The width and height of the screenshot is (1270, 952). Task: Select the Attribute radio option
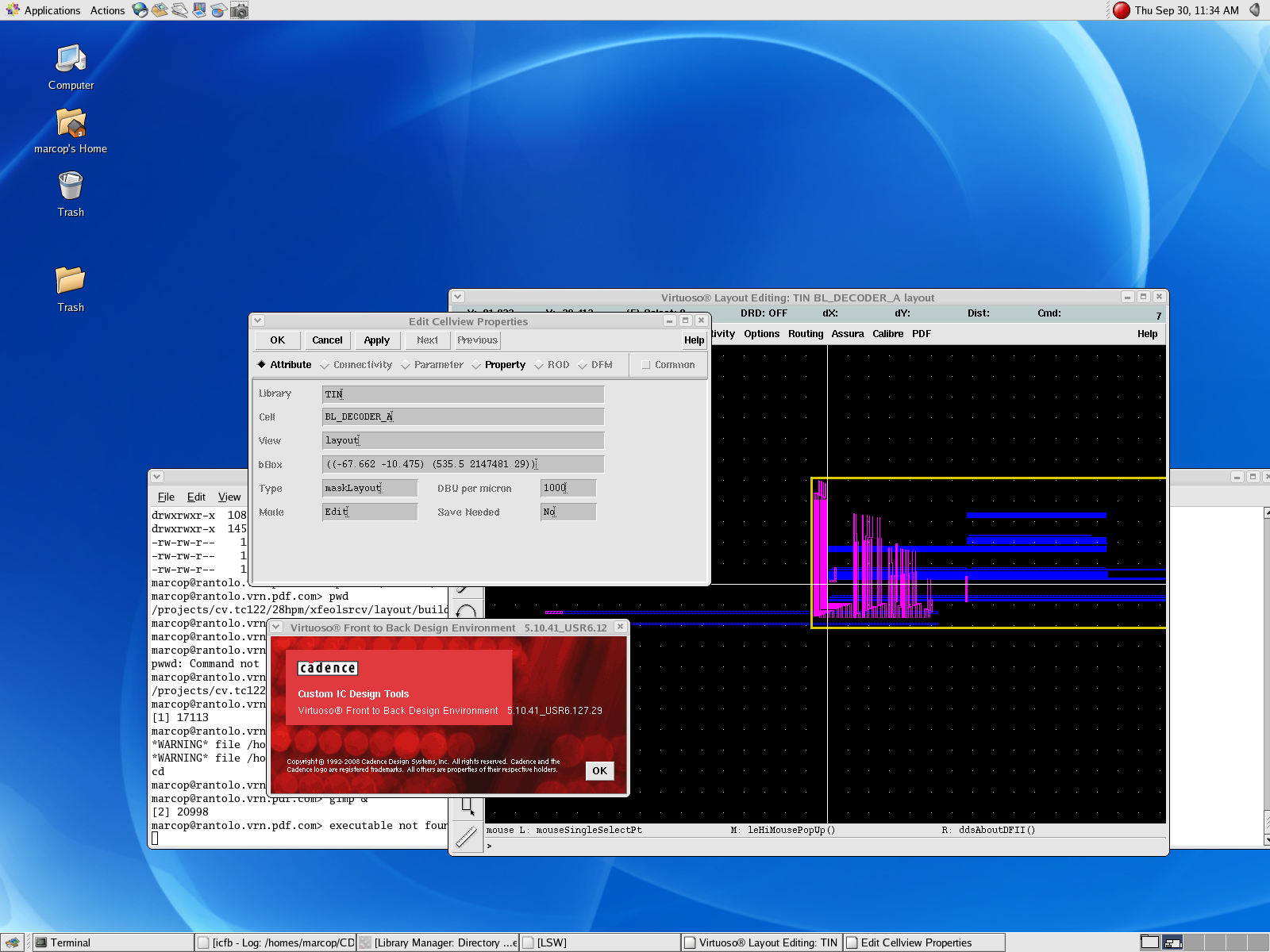point(284,365)
